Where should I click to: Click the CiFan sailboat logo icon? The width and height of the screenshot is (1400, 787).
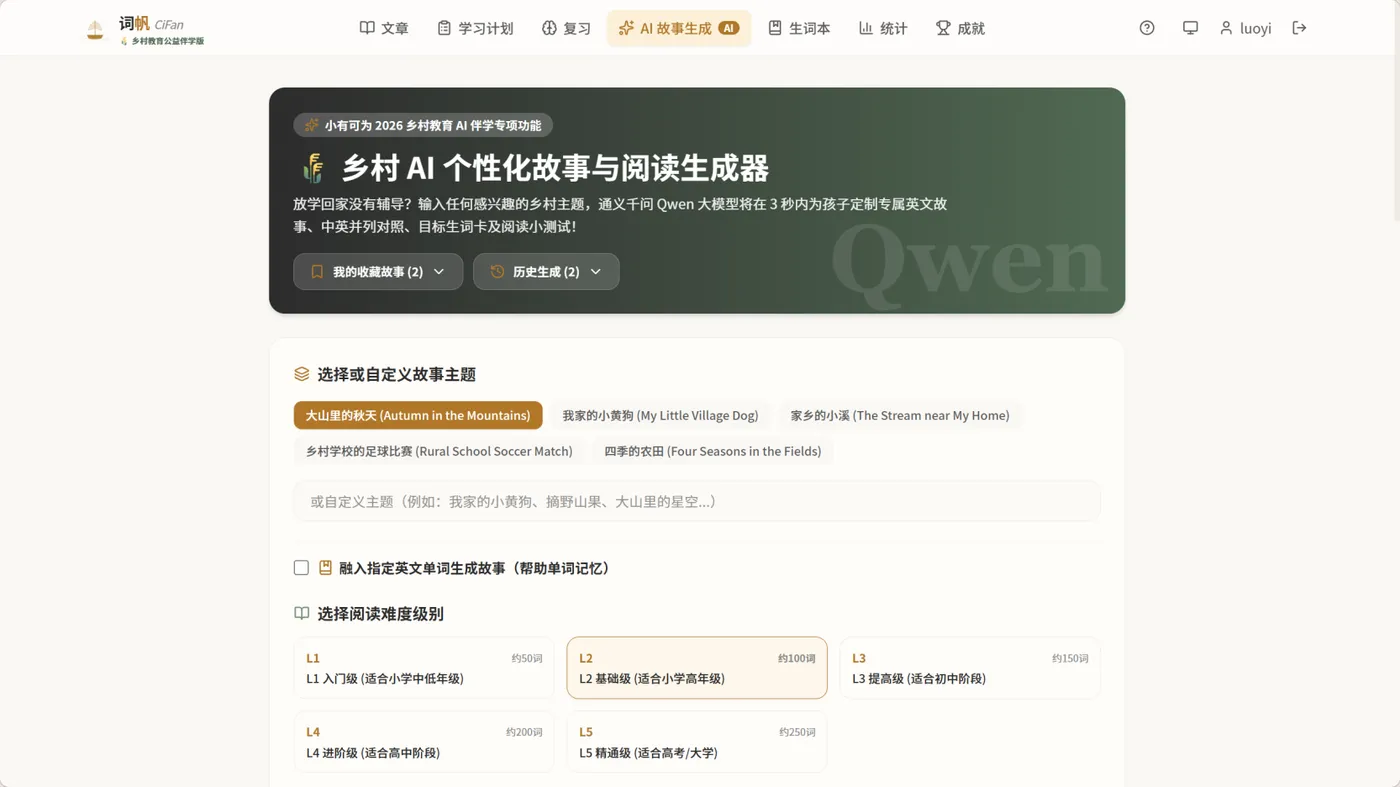click(x=95, y=30)
